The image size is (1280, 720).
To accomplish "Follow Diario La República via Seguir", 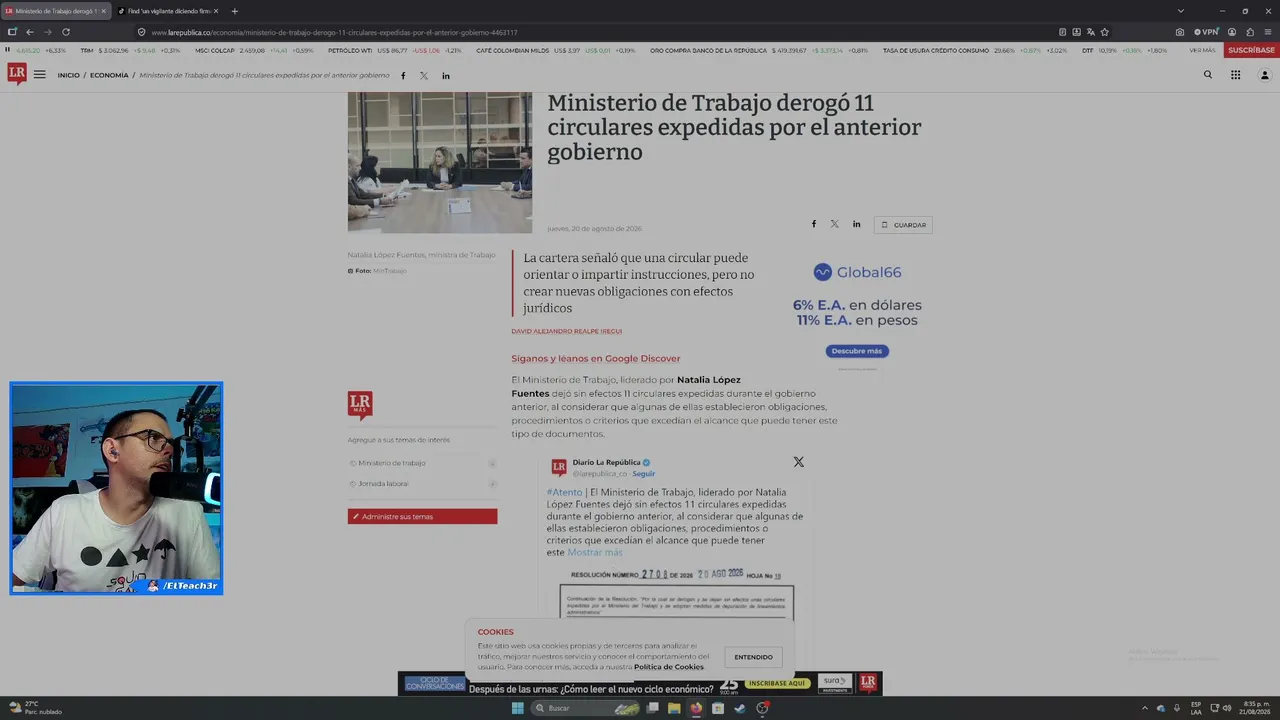I will click(644, 474).
